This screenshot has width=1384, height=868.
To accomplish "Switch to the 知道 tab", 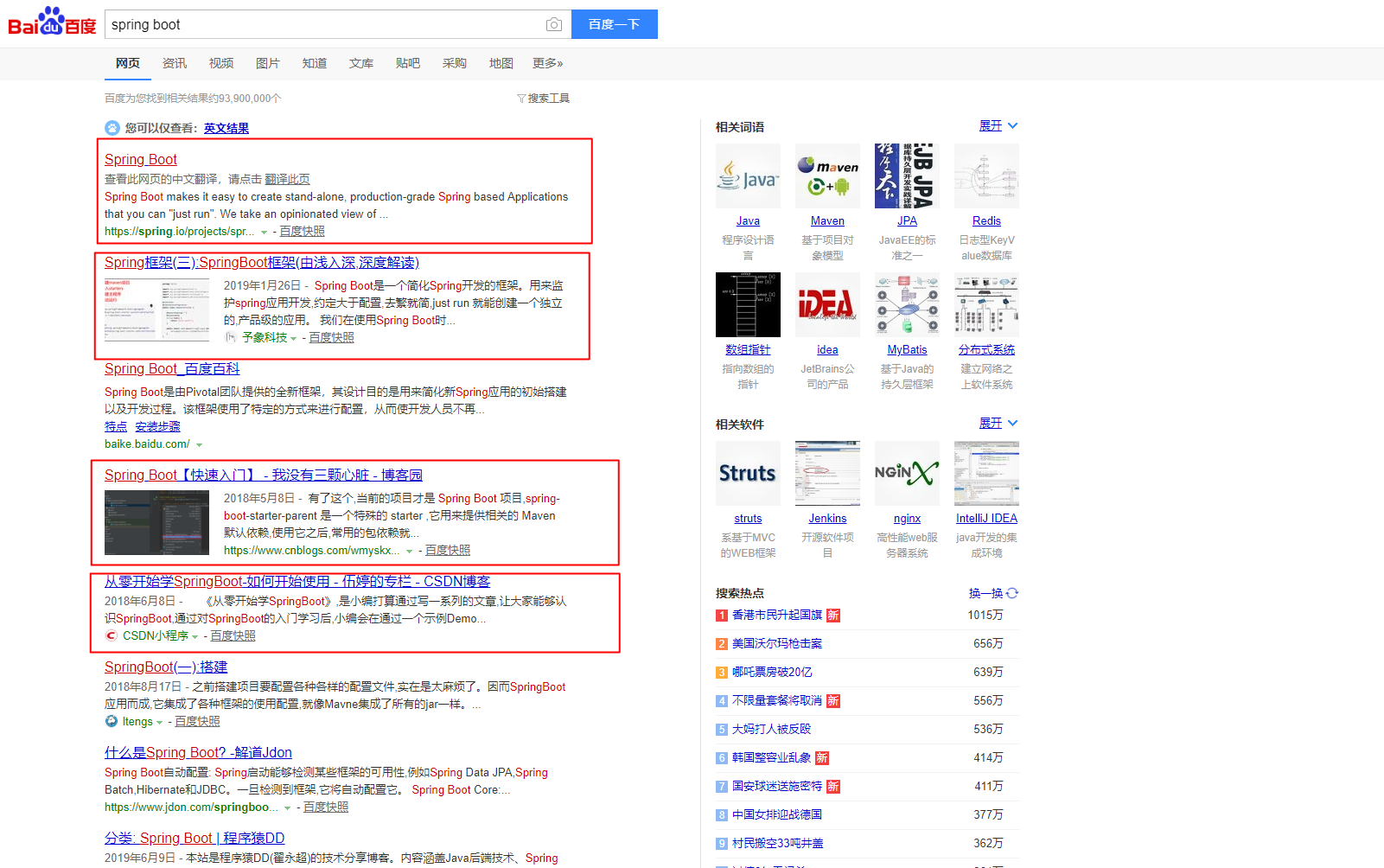I will click(x=315, y=63).
